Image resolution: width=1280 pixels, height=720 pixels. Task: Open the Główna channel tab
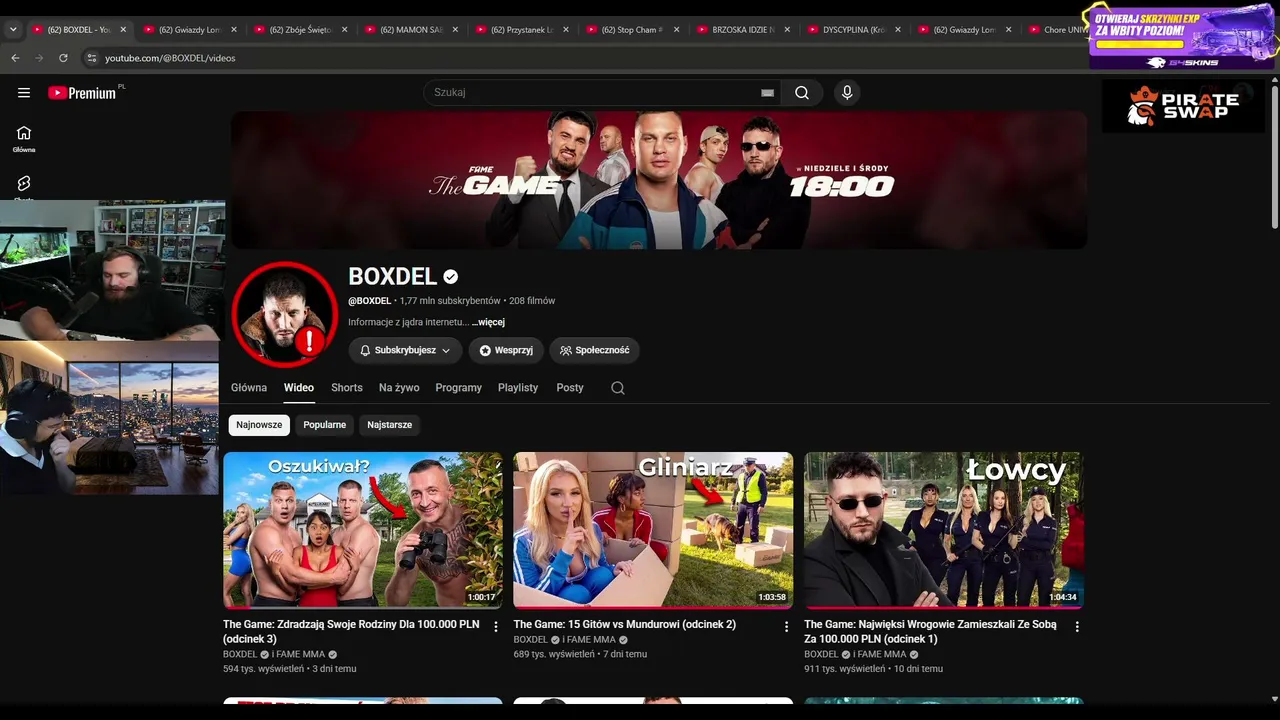[x=249, y=388]
